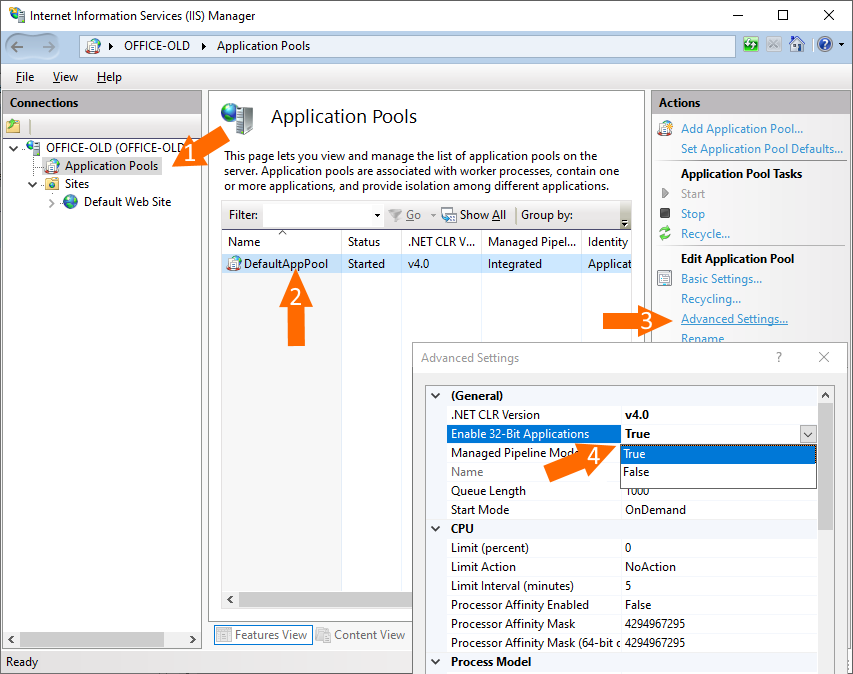Viewport: 853px width, 674px height.
Task: Open the Enable 32-Bit Applications dropdown arrow
Action: (808, 434)
